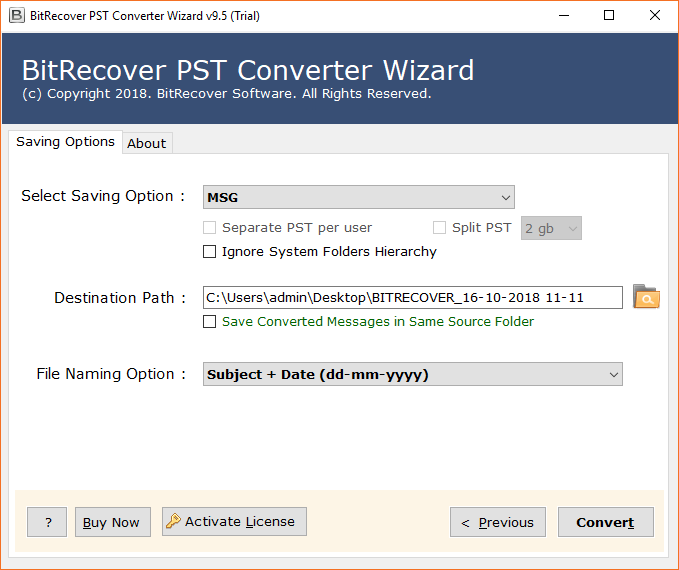Open the 2 gb split size dropdown

point(551,228)
